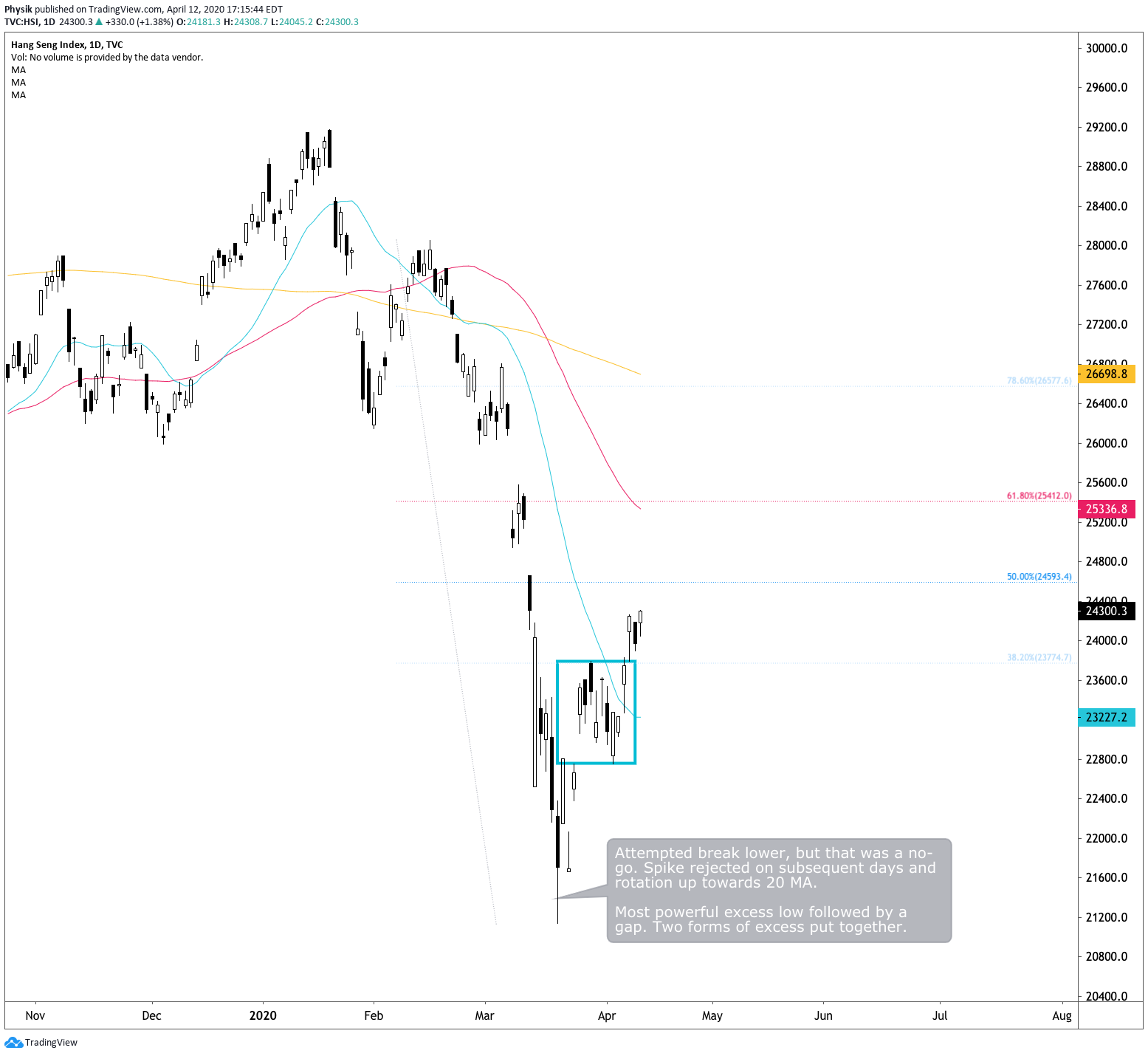This screenshot has width=1148, height=1056.
Task: Click the 29200.0 price axis label
Action: pos(1107,127)
